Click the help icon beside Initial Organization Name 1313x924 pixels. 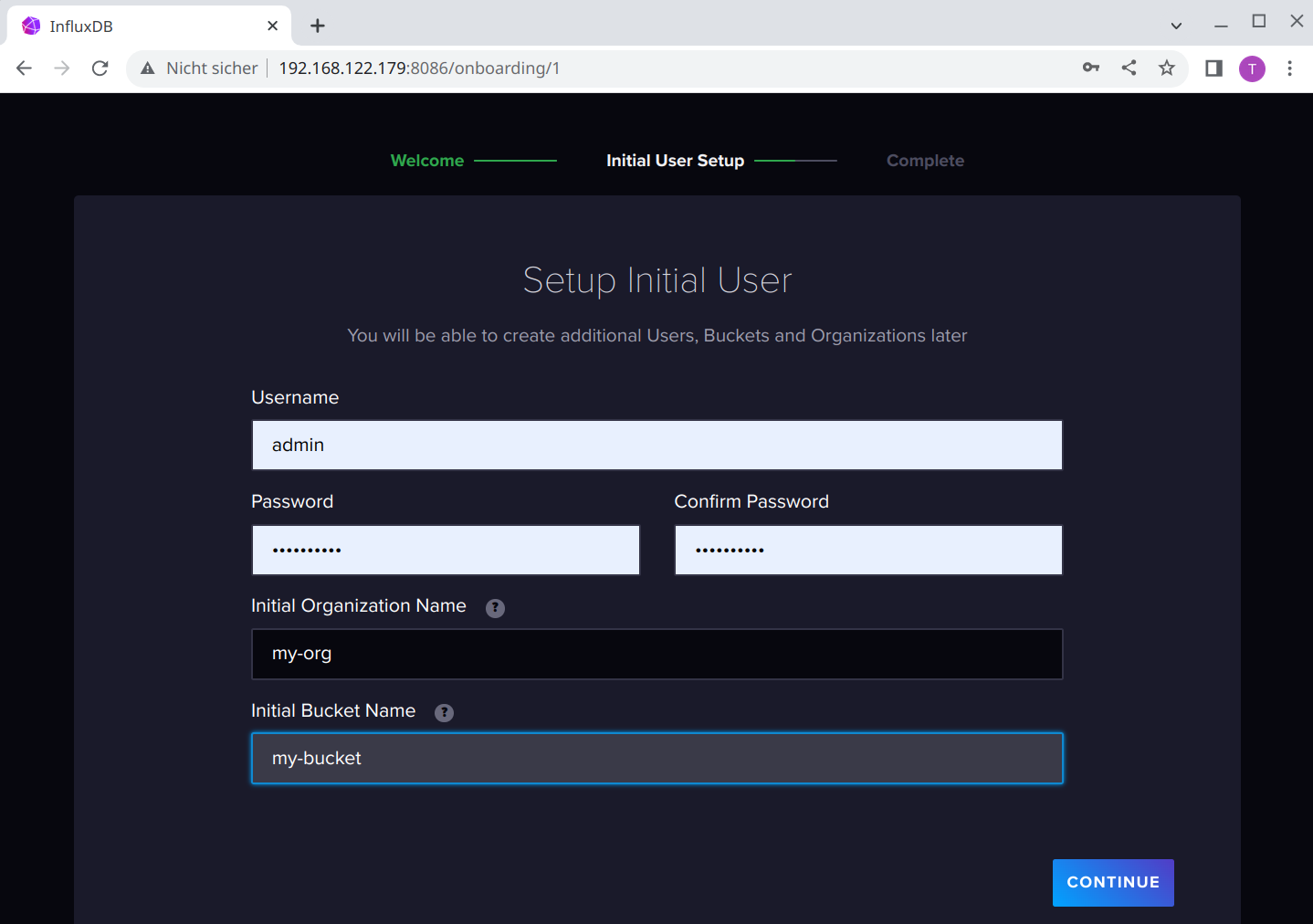tap(495, 608)
